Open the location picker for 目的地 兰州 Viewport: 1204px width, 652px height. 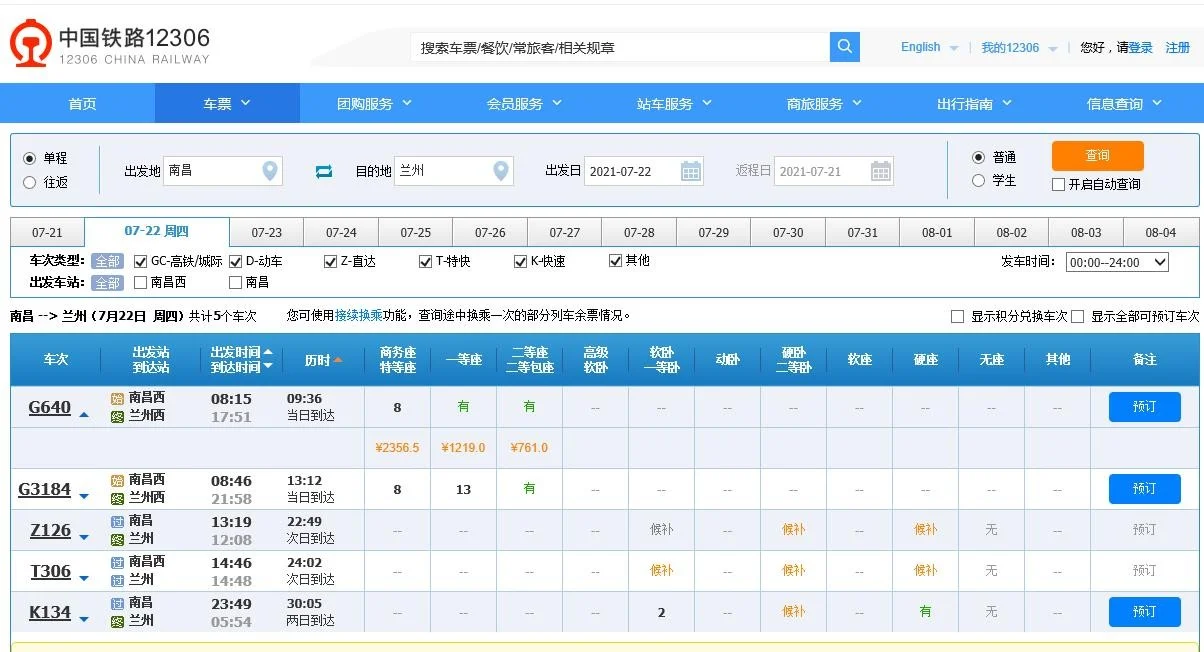tap(500, 170)
